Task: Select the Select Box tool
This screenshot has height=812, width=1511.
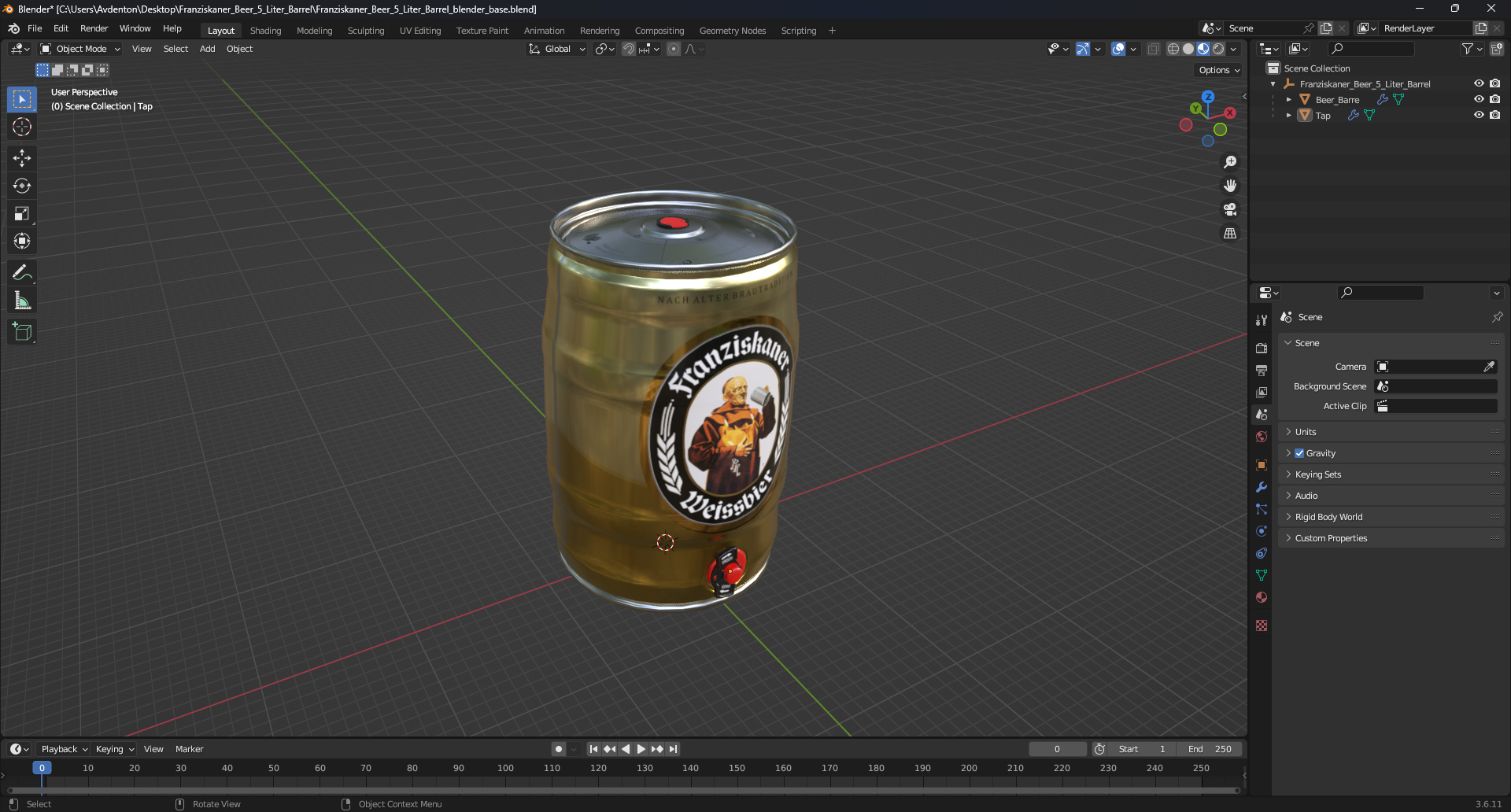Action: pyautogui.click(x=22, y=99)
